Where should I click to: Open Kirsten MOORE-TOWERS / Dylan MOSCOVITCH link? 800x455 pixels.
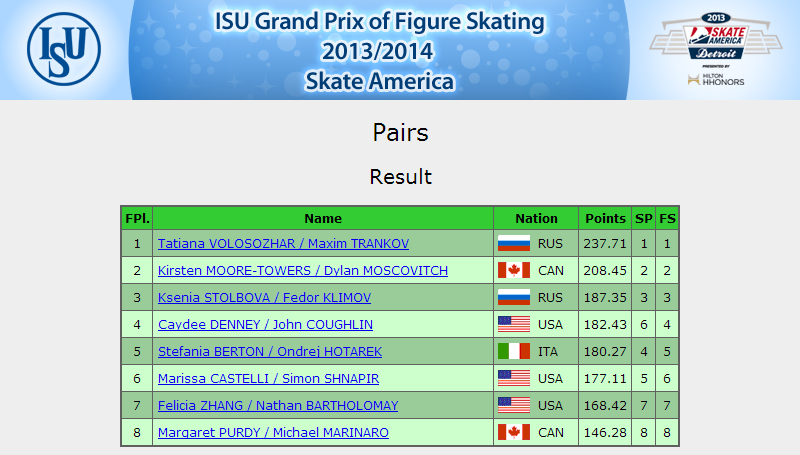(303, 271)
